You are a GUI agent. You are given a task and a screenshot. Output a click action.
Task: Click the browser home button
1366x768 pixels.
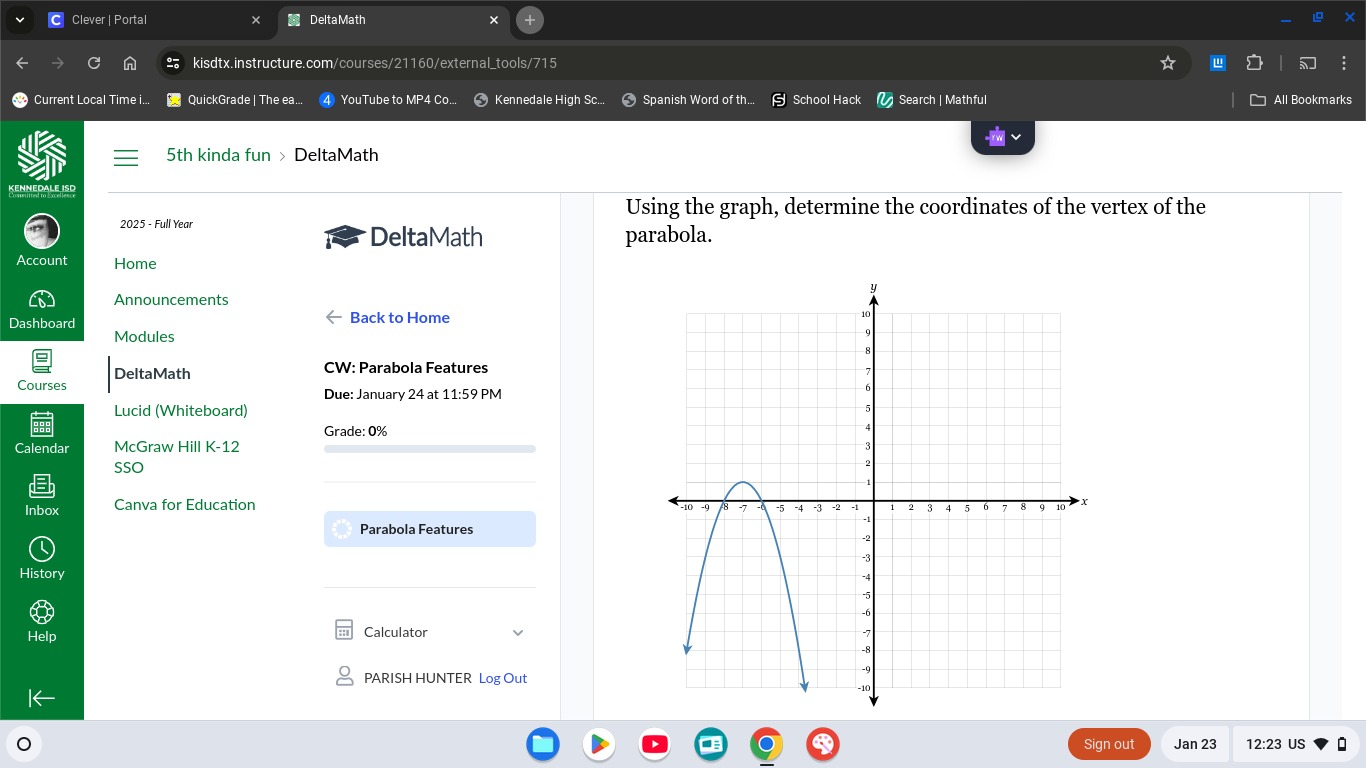[x=130, y=63]
